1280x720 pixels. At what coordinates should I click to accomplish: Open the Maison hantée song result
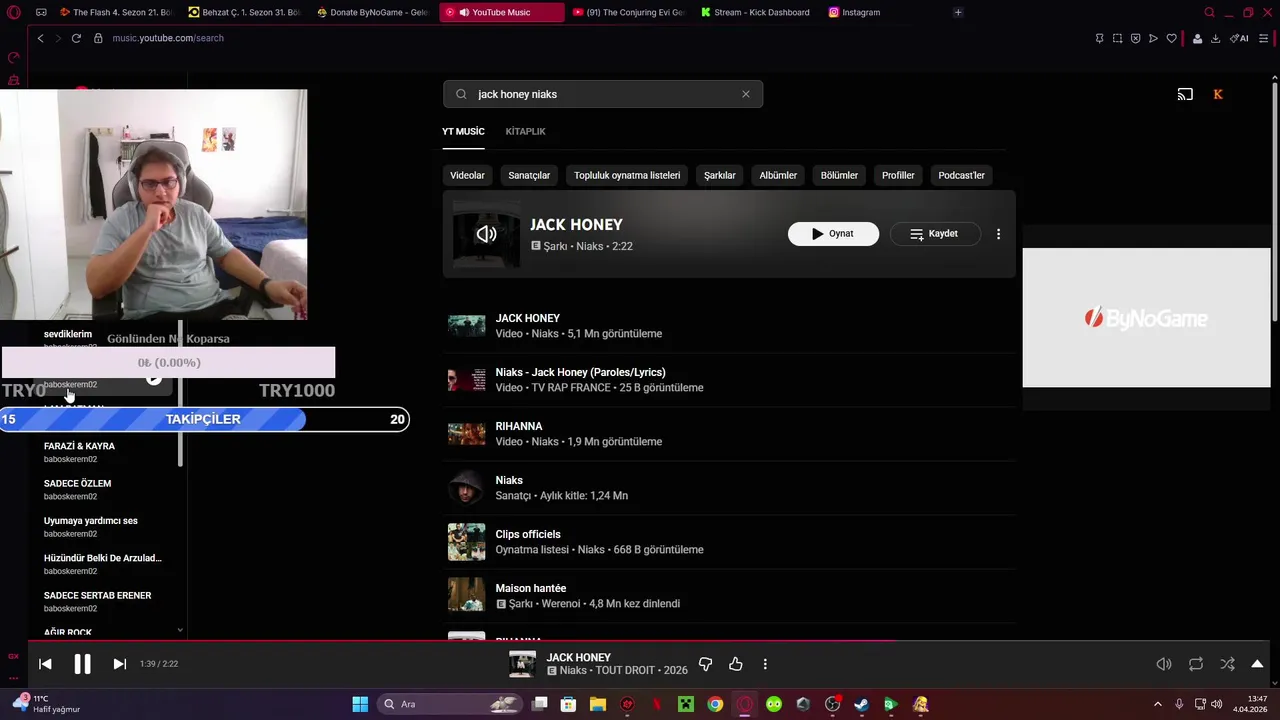[729, 596]
